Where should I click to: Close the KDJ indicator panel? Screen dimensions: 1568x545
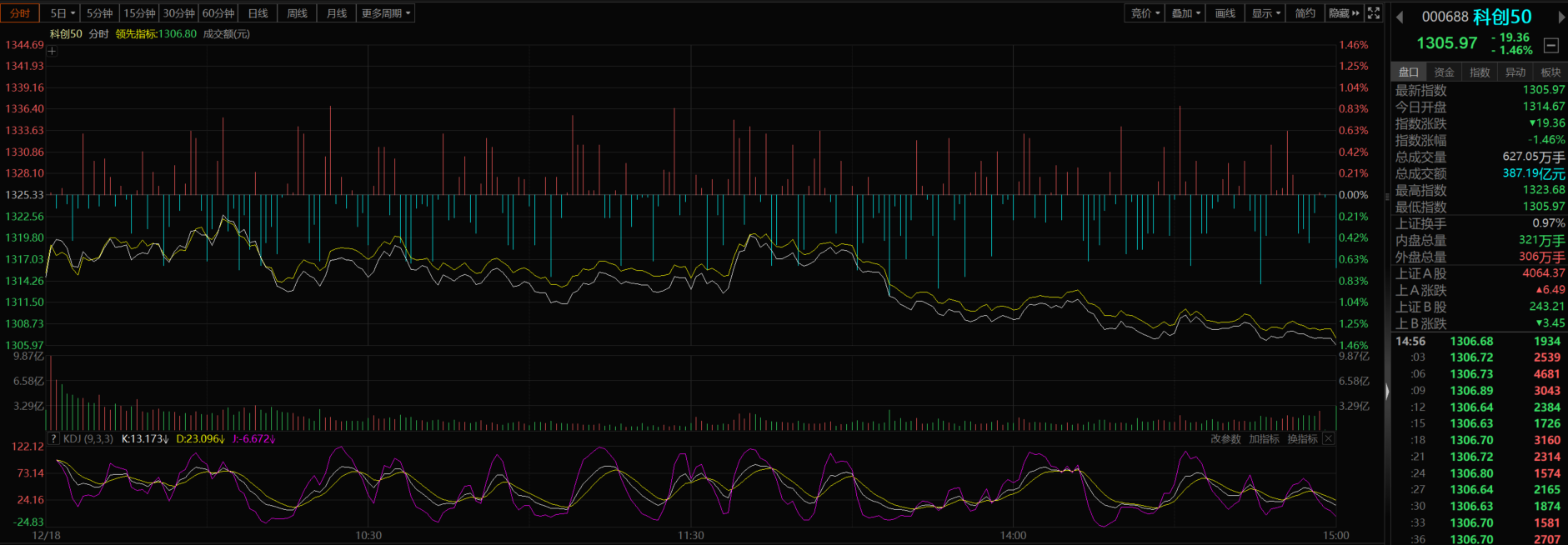[1329, 438]
